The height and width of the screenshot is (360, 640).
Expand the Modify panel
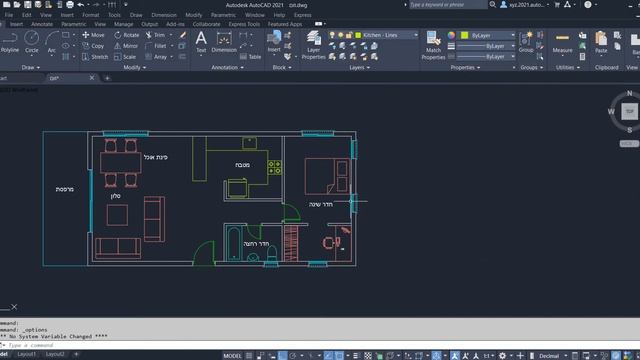pos(135,67)
